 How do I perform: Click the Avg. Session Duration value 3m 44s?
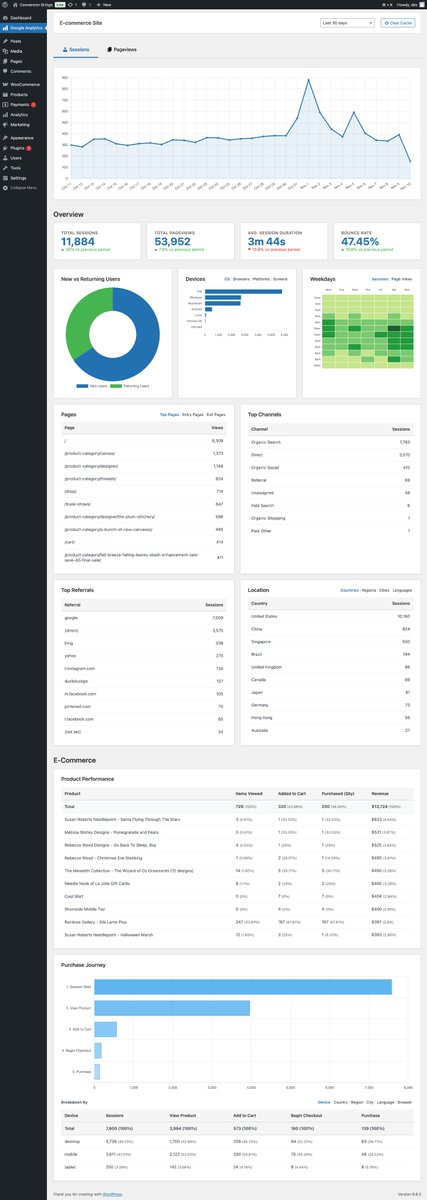(266, 241)
